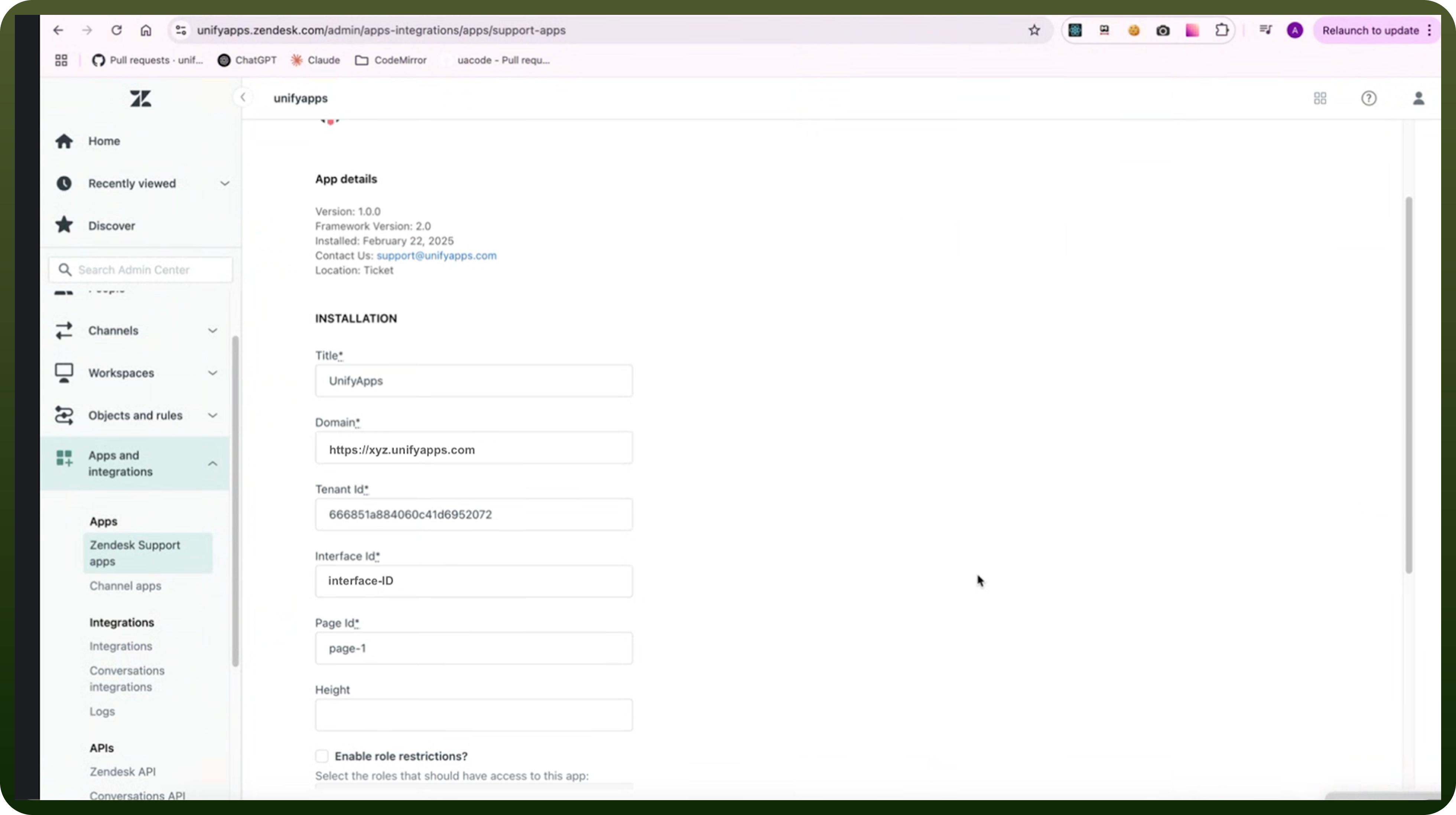
Task: Expand Recently viewed section
Action: tap(224, 183)
